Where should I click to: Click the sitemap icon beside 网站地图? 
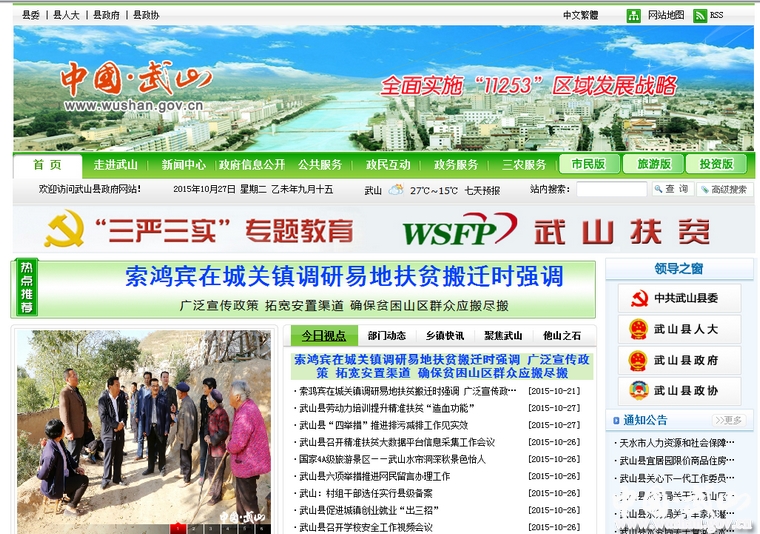(633, 16)
